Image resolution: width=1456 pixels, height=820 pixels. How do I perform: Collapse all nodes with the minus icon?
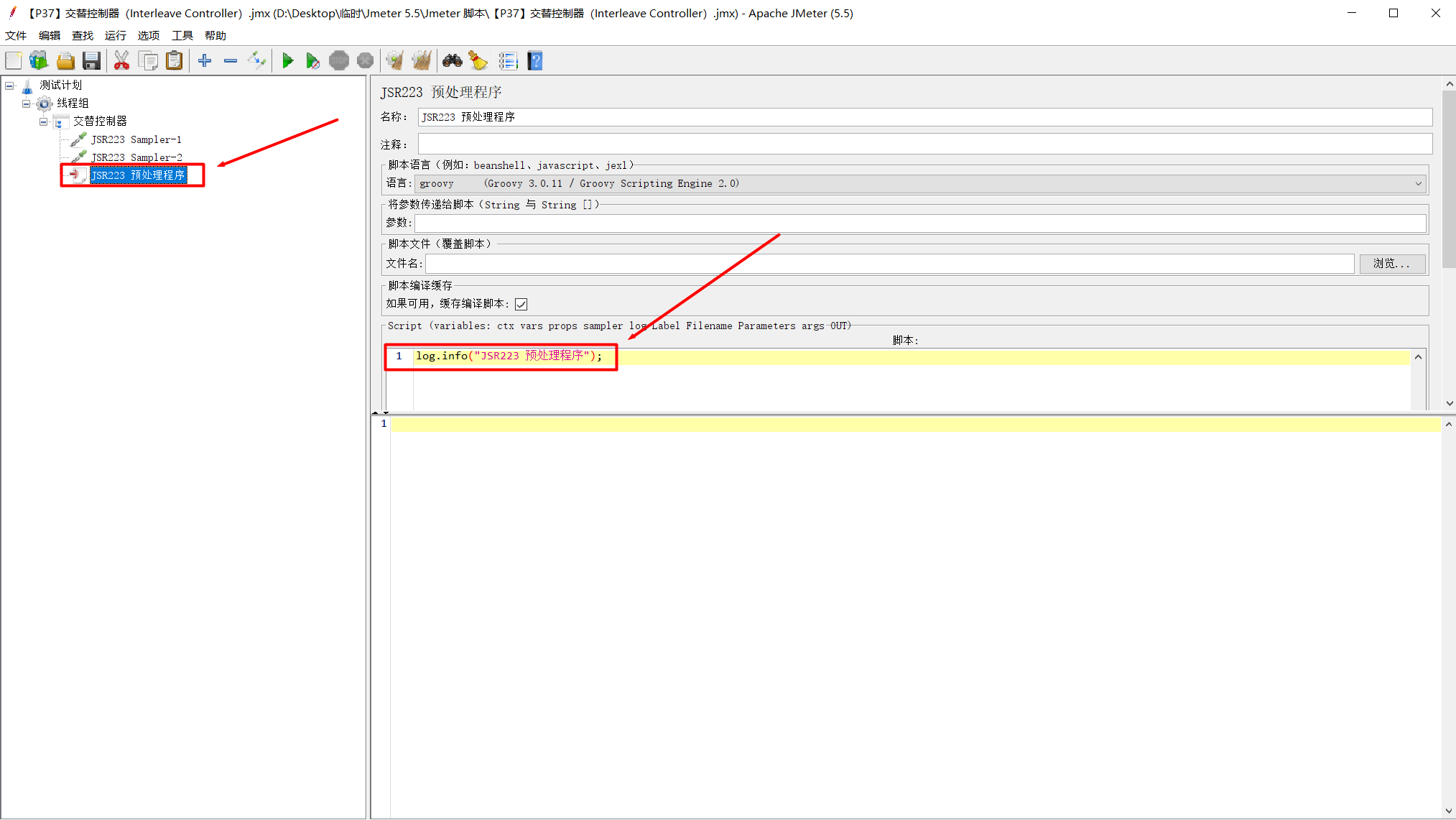[231, 61]
